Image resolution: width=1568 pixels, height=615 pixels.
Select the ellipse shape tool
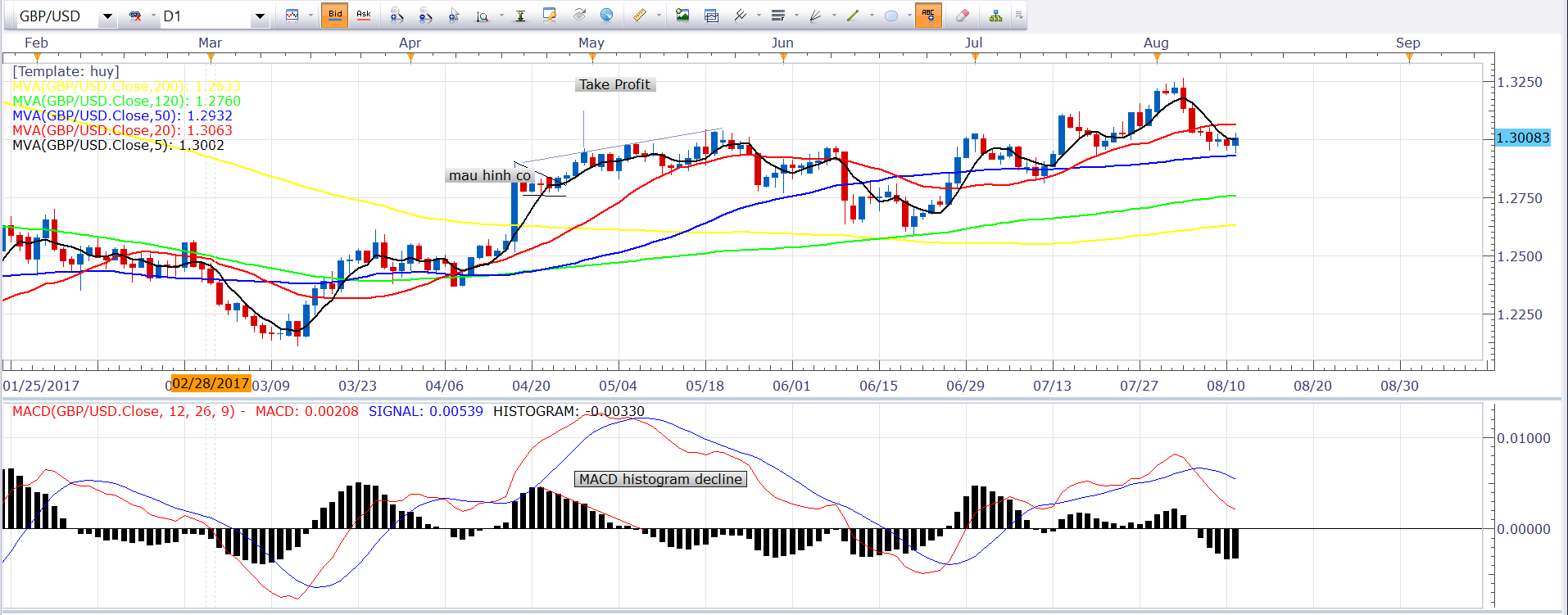coord(891,16)
